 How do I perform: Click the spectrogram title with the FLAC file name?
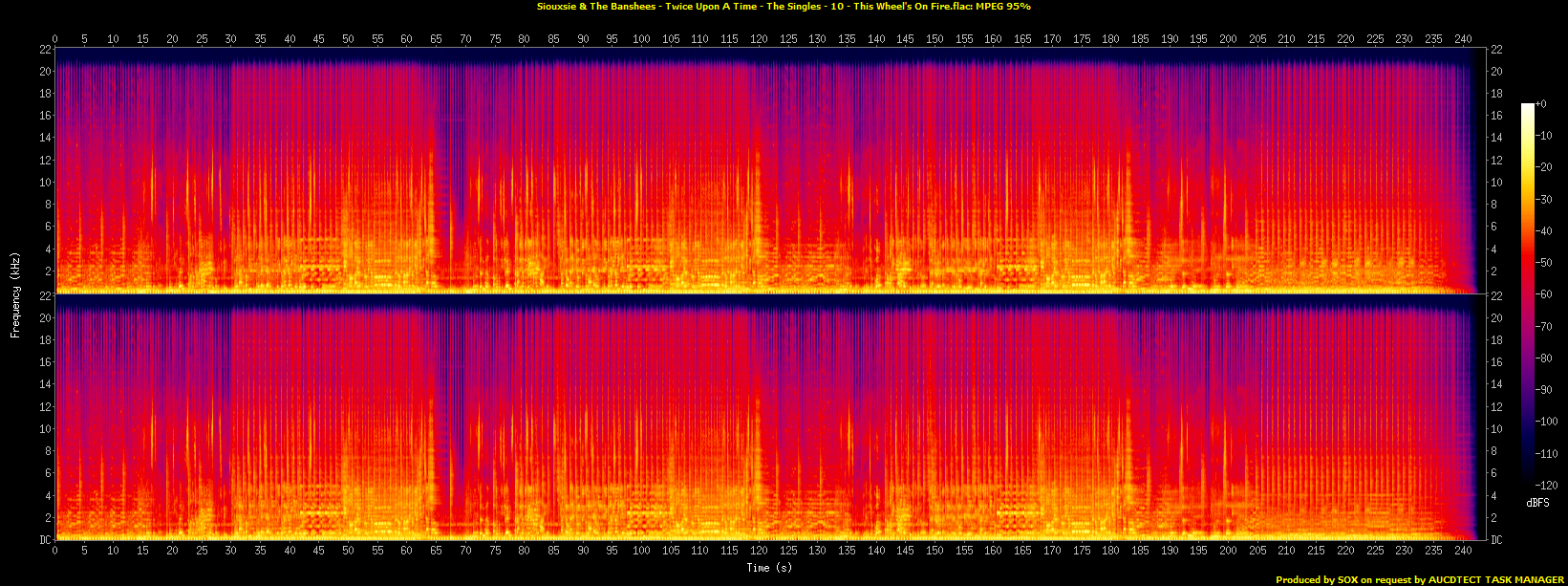coord(784,7)
